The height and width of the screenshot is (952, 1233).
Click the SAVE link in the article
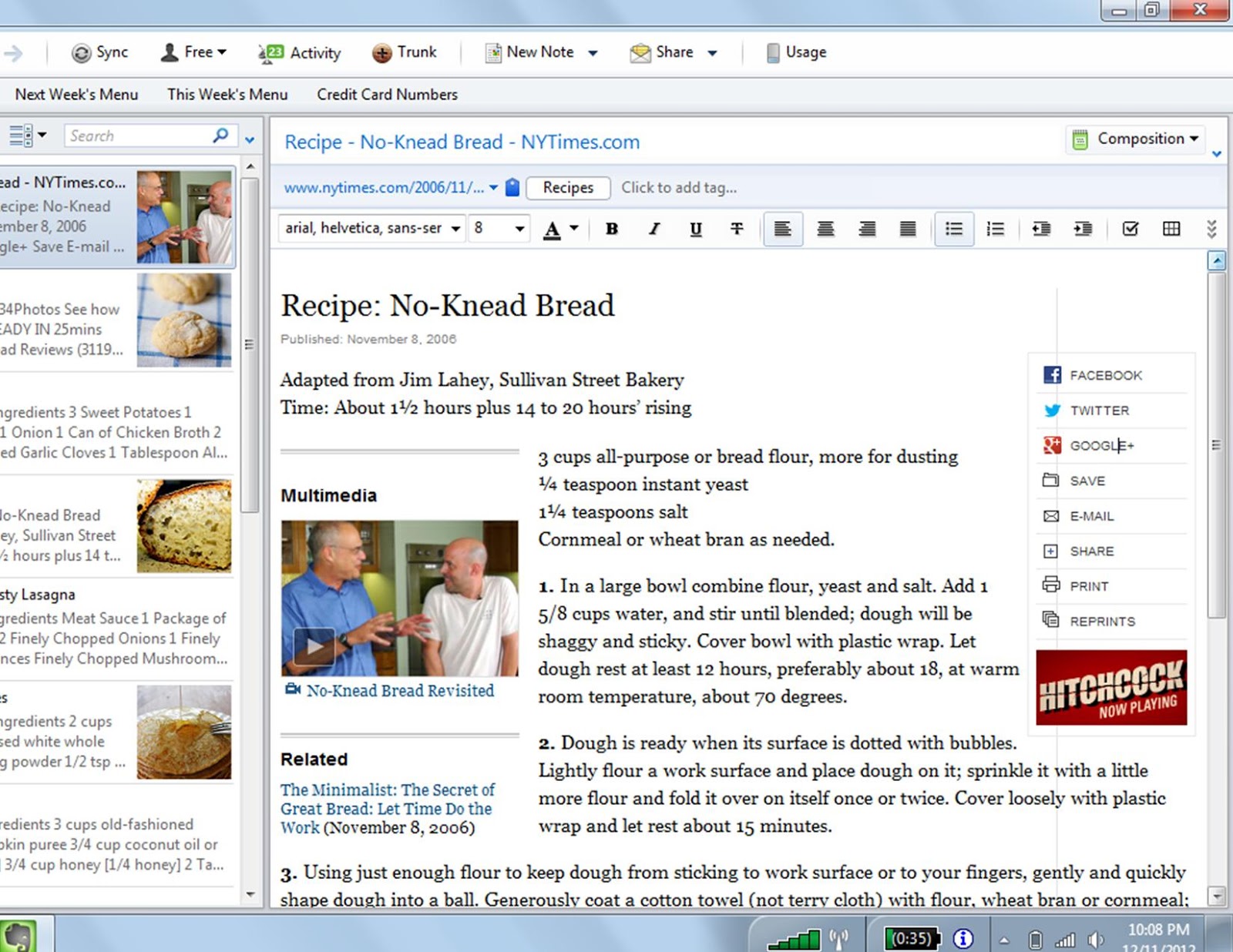point(1087,481)
